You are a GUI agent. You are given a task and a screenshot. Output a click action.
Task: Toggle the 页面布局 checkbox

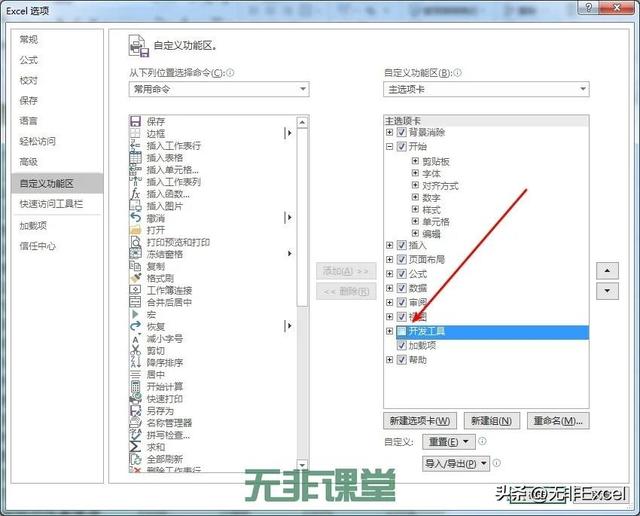point(402,259)
